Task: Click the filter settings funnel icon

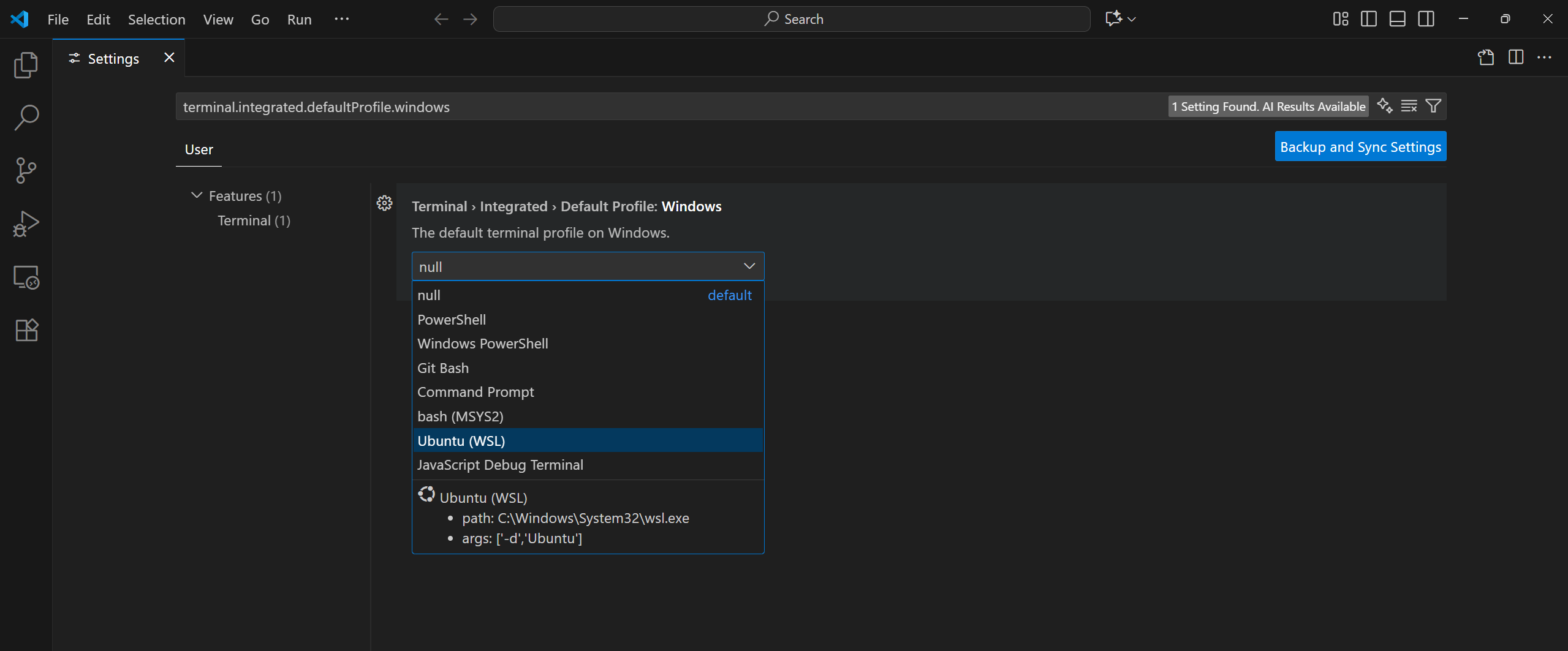Action: click(x=1433, y=107)
